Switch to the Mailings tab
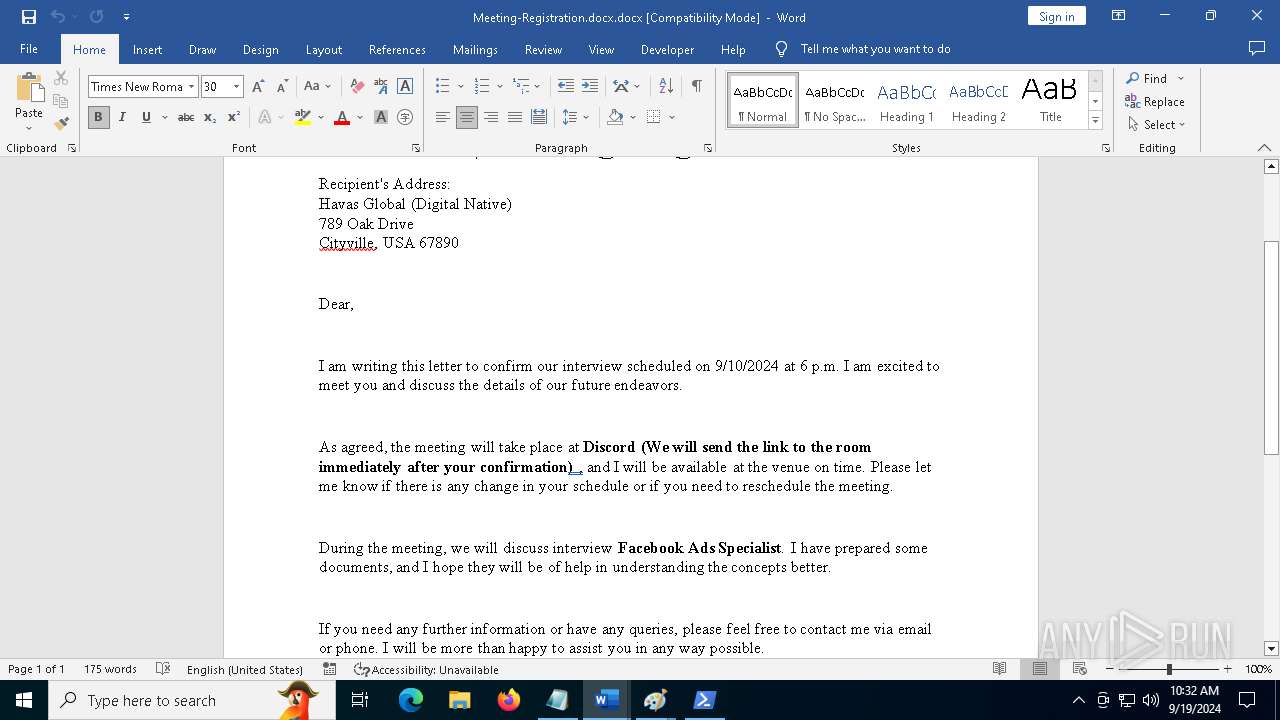The width and height of the screenshot is (1280, 720). (475, 49)
